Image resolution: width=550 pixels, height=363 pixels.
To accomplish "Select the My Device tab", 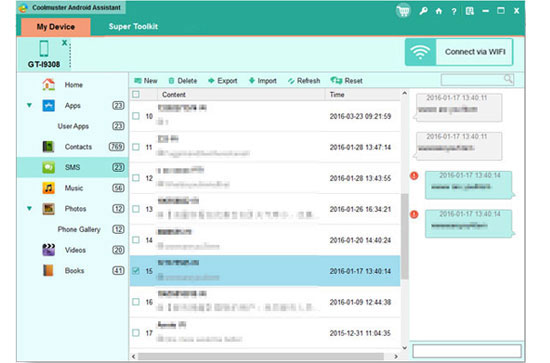I will pos(56,27).
